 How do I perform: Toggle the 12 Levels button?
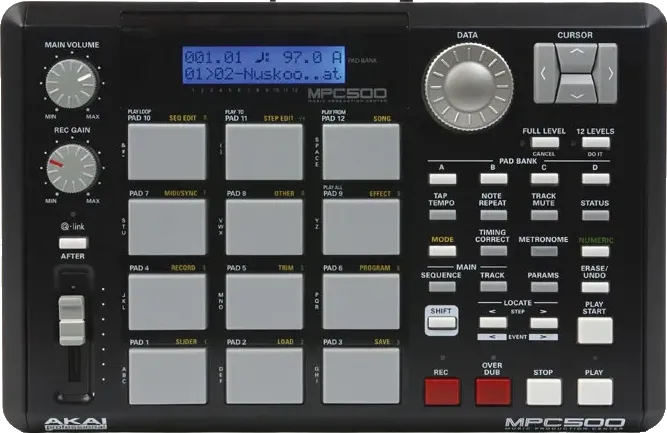tap(596, 142)
